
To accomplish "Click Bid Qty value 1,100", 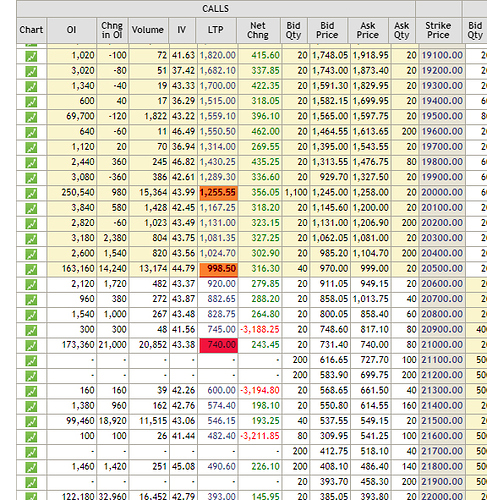I will pyautogui.click(x=296, y=192).
